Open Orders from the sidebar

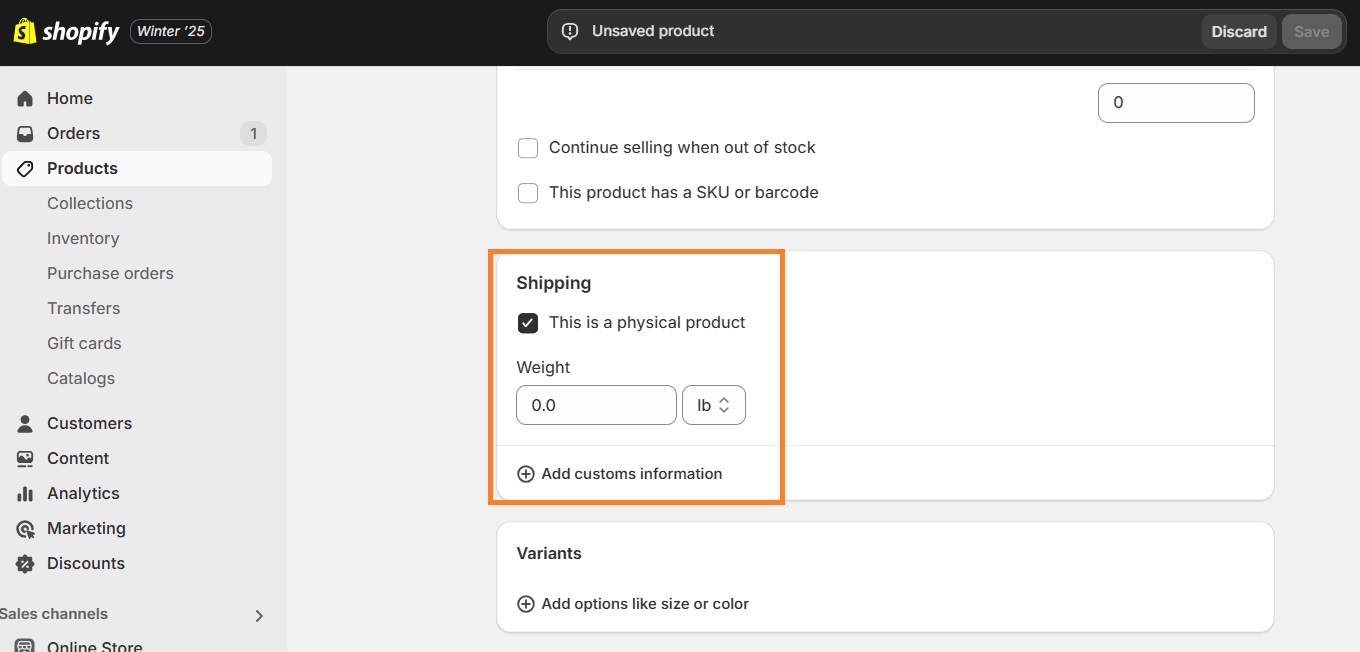[24, 133]
